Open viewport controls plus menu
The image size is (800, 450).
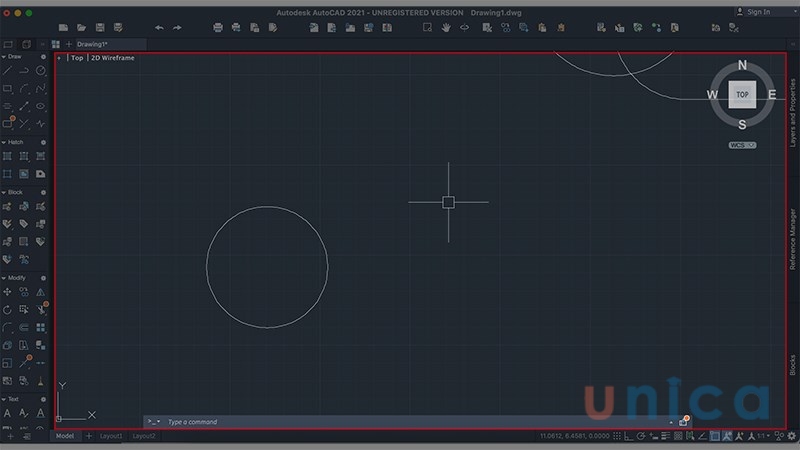(x=59, y=58)
